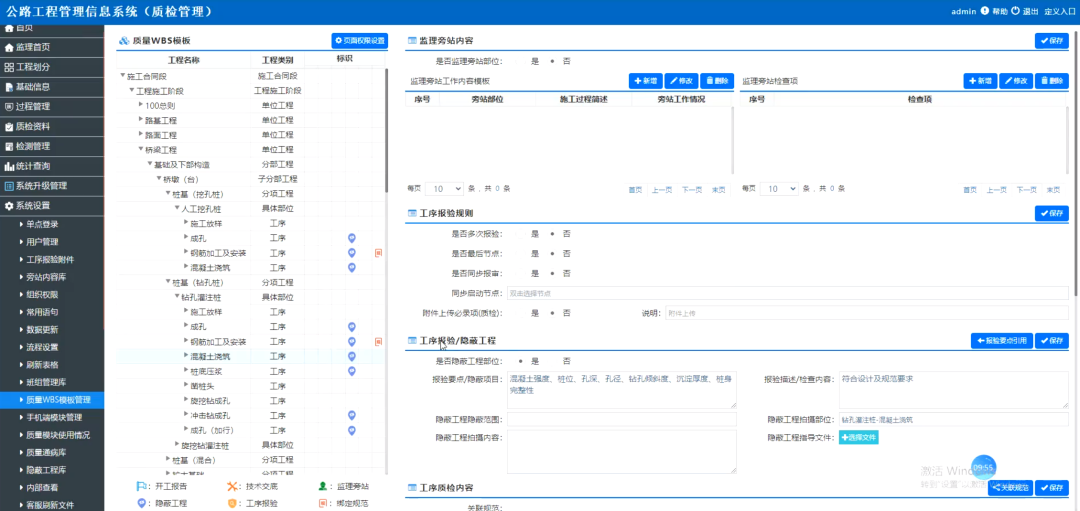Screen dimensions: 1080x511
Task: Expand the 旋挖钻灌注桩 tree node
Action: coord(176,445)
